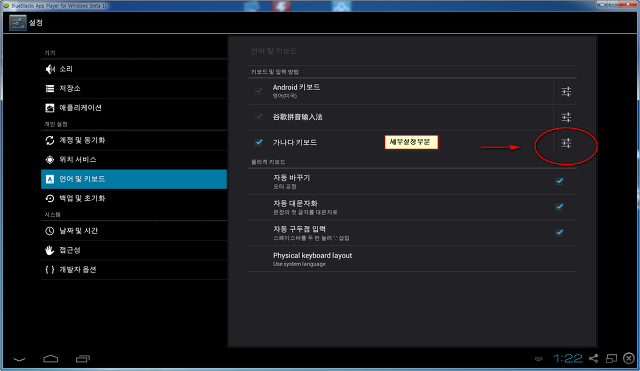Click the 언어 및 키보드 panel heading
This screenshot has height=371, width=640.
tap(273, 51)
